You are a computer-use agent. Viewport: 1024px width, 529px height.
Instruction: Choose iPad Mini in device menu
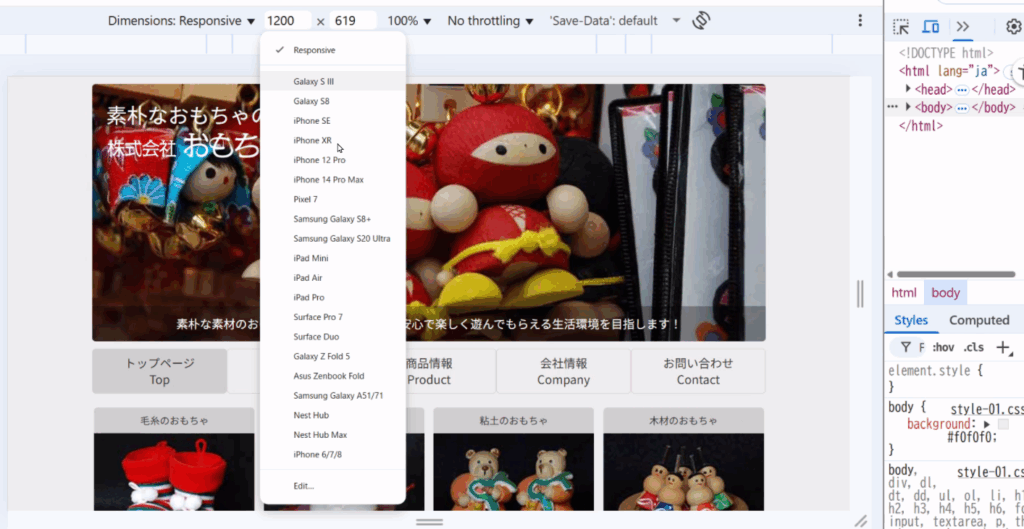(311, 258)
